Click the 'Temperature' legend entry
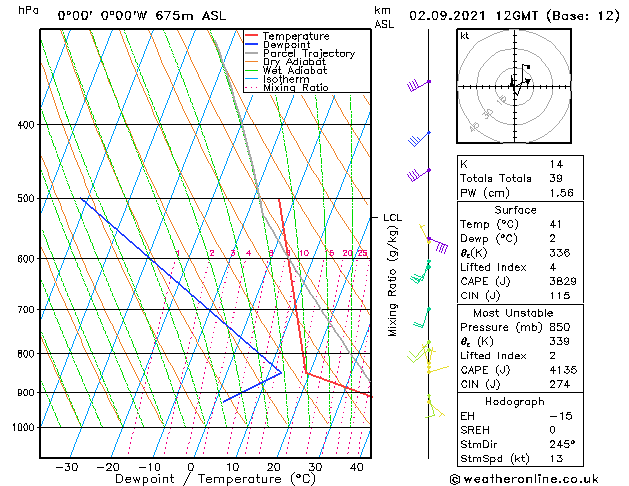The height and width of the screenshot is (486, 629). 296,36
